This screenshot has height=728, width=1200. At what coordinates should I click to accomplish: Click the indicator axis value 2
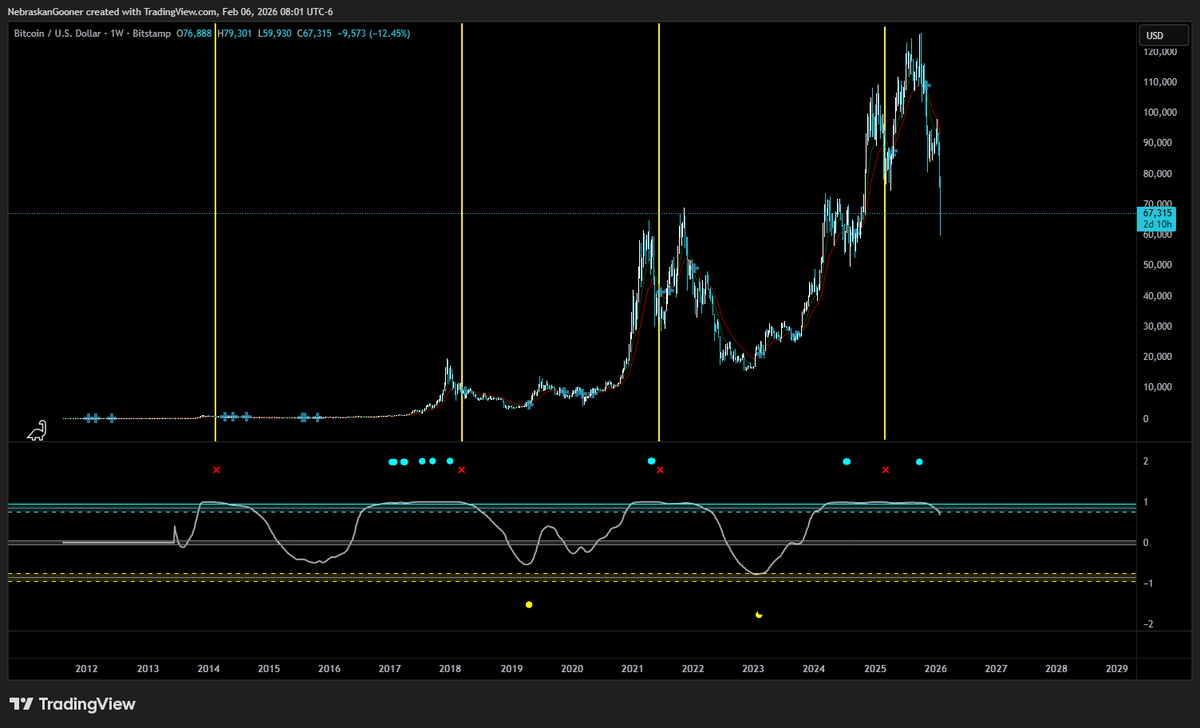coord(1146,461)
